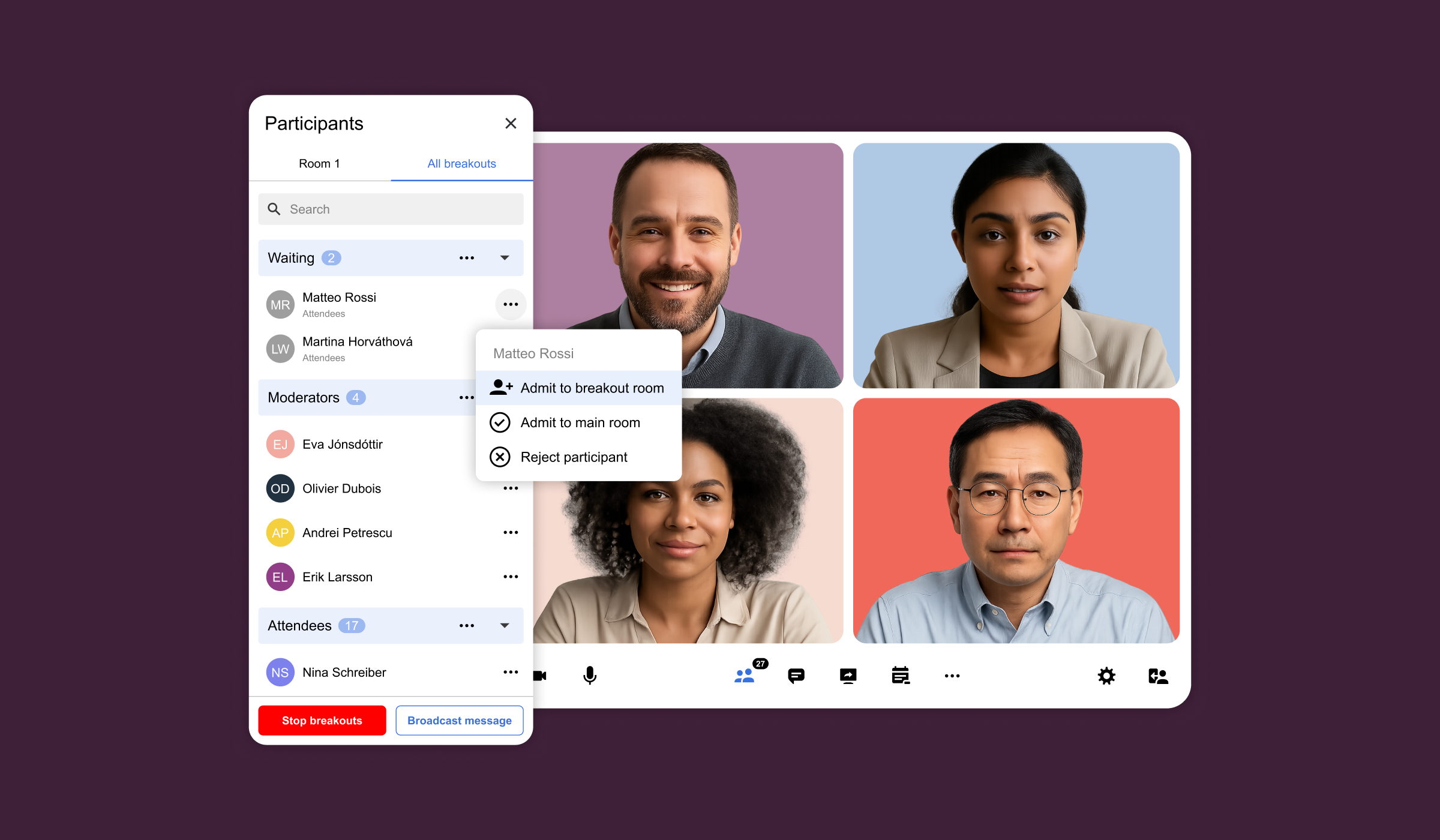Select Reject participant option
Image resolution: width=1440 pixels, height=840 pixels.
tap(578, 457)
